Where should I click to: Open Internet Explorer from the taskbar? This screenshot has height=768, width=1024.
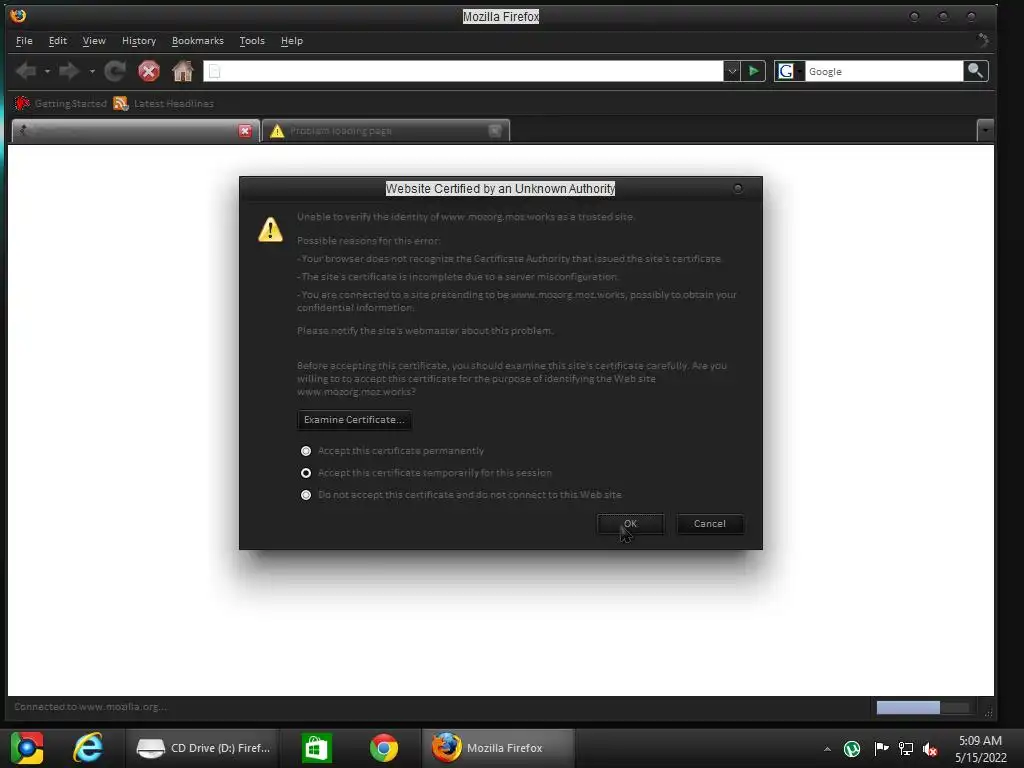[x=88, y=748]
